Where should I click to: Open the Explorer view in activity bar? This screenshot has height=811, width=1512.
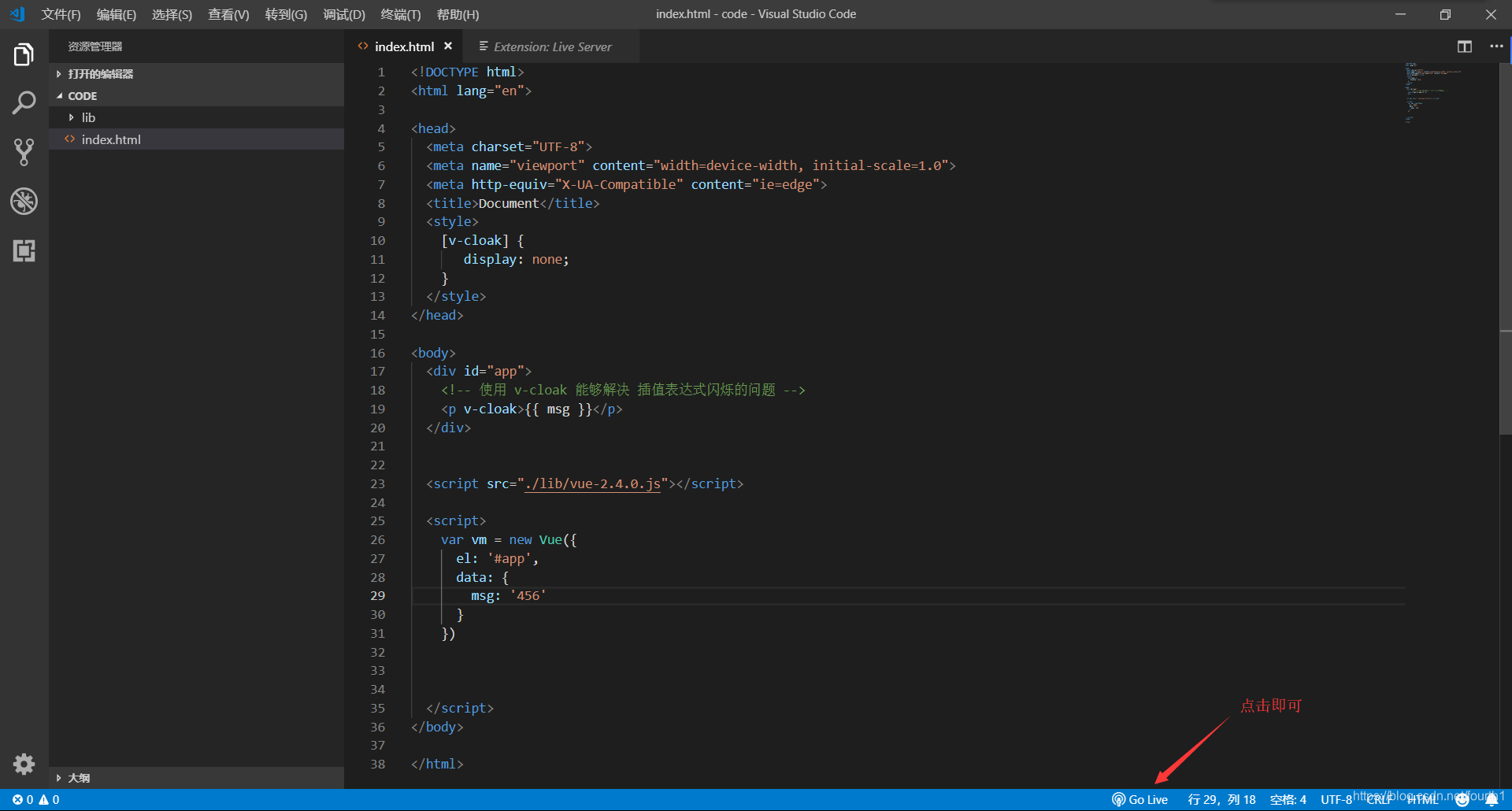[x=24, y=55]
